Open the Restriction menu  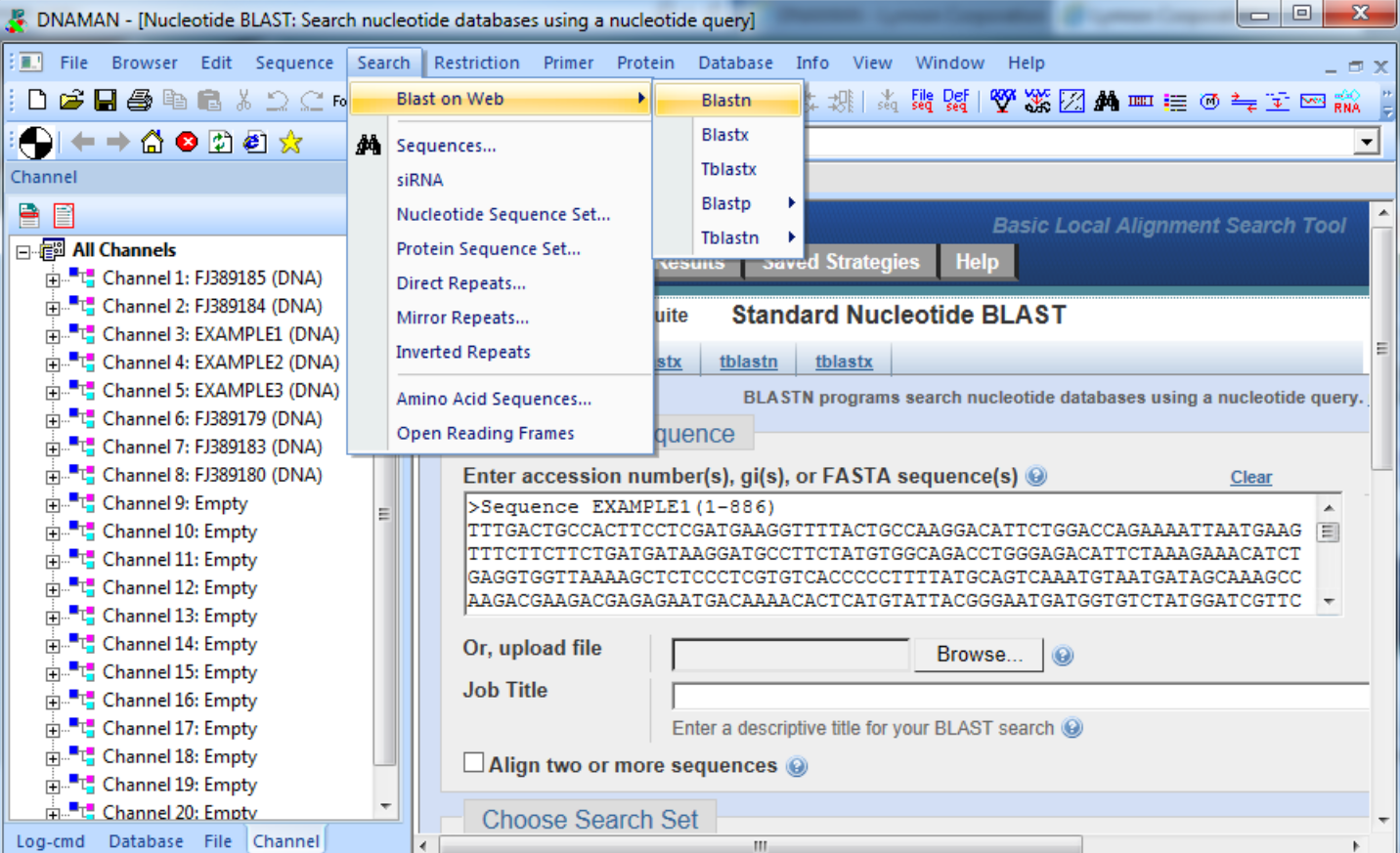click(x=477, y=63)
